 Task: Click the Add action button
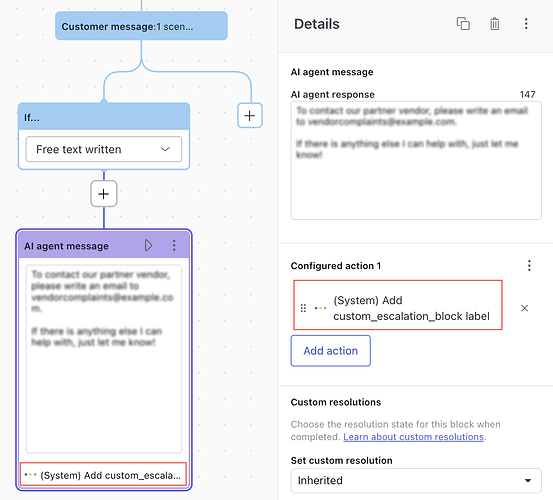[x=330, y=351]
